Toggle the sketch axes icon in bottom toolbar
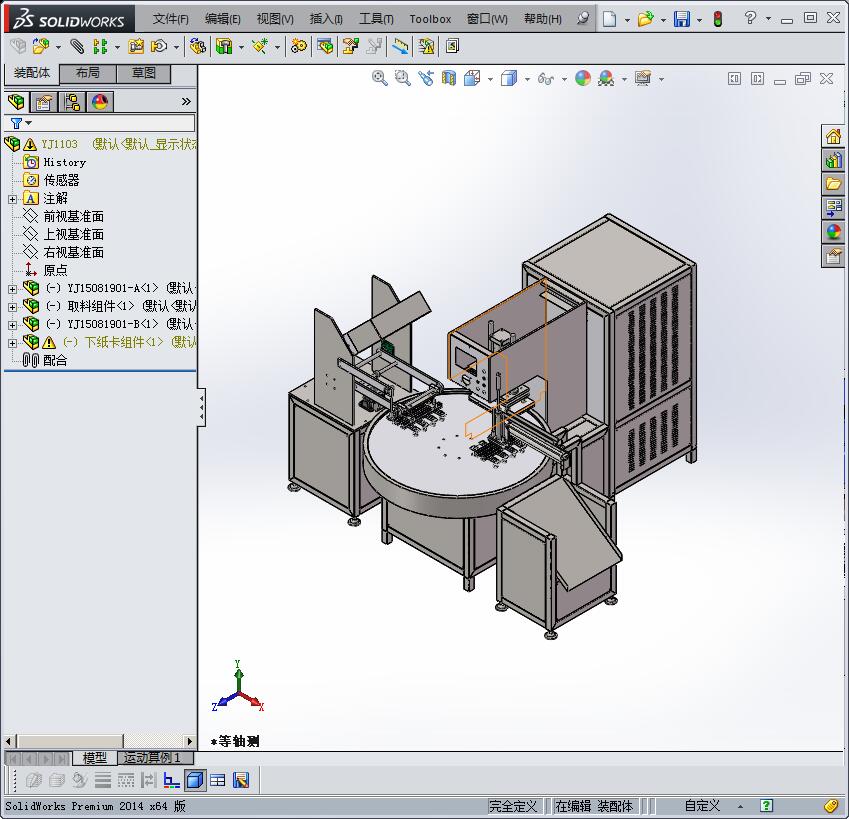849x819 pixels. (171, 780)
